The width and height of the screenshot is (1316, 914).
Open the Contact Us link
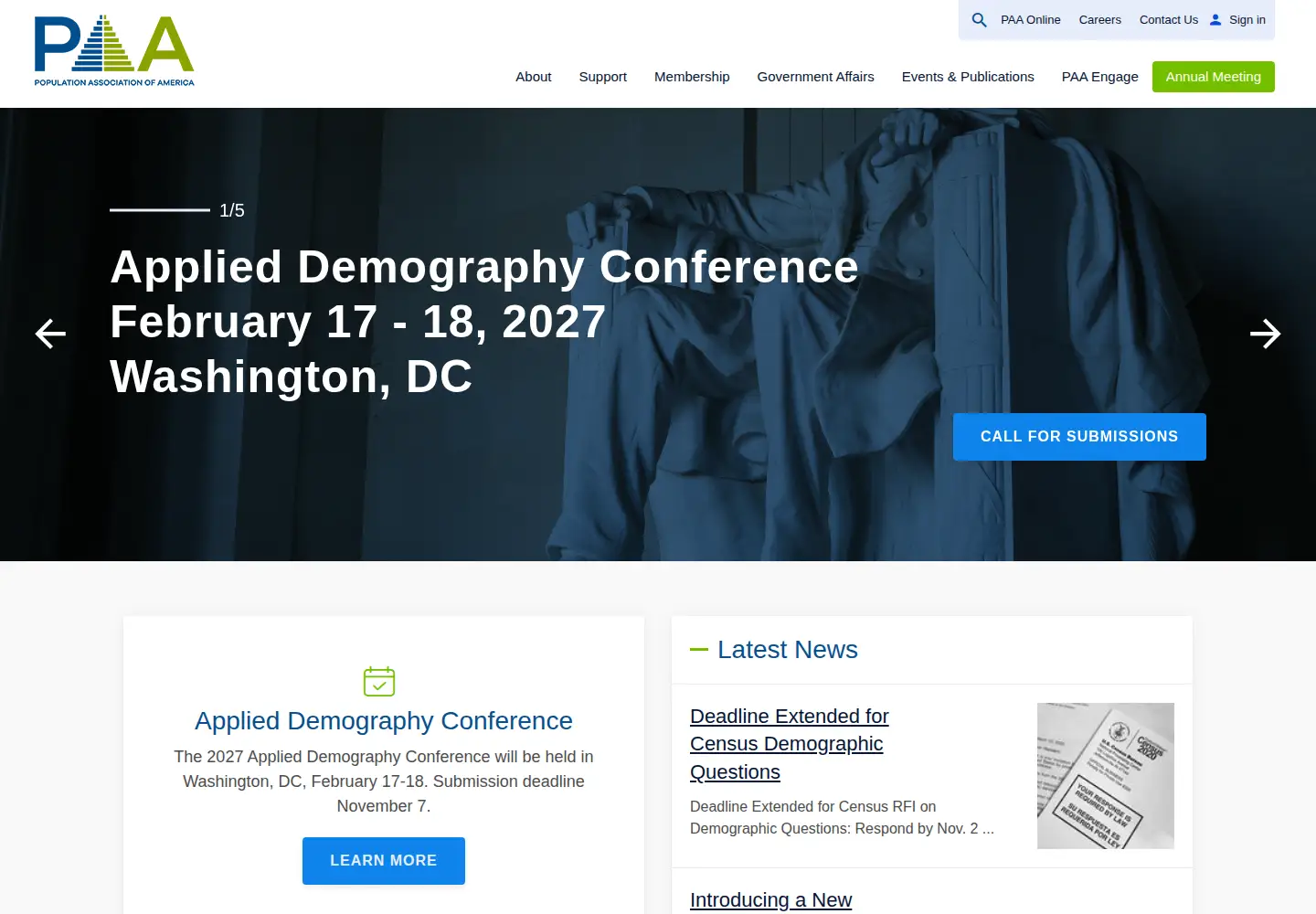pos(1169,20)
